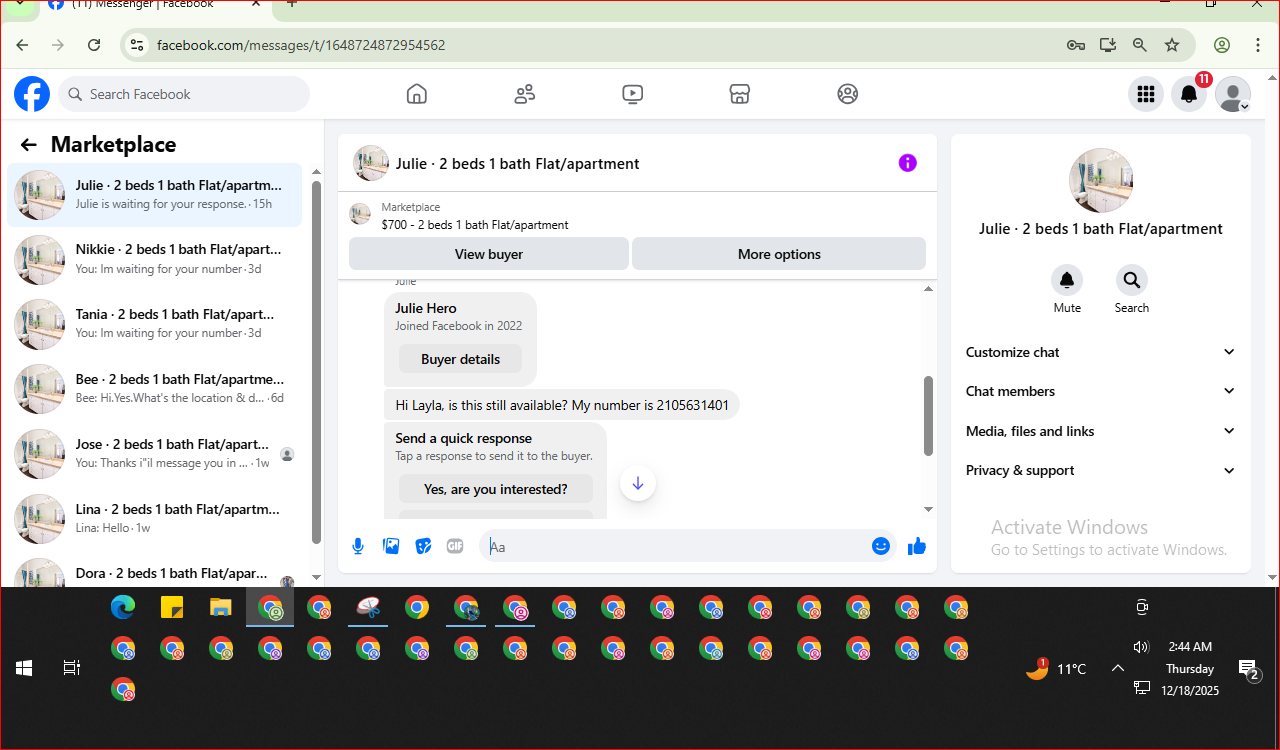Send quick response 'Yes, are you interested?'
The height and width of the screenshot is (750, 1280).
tap(495, 489)
